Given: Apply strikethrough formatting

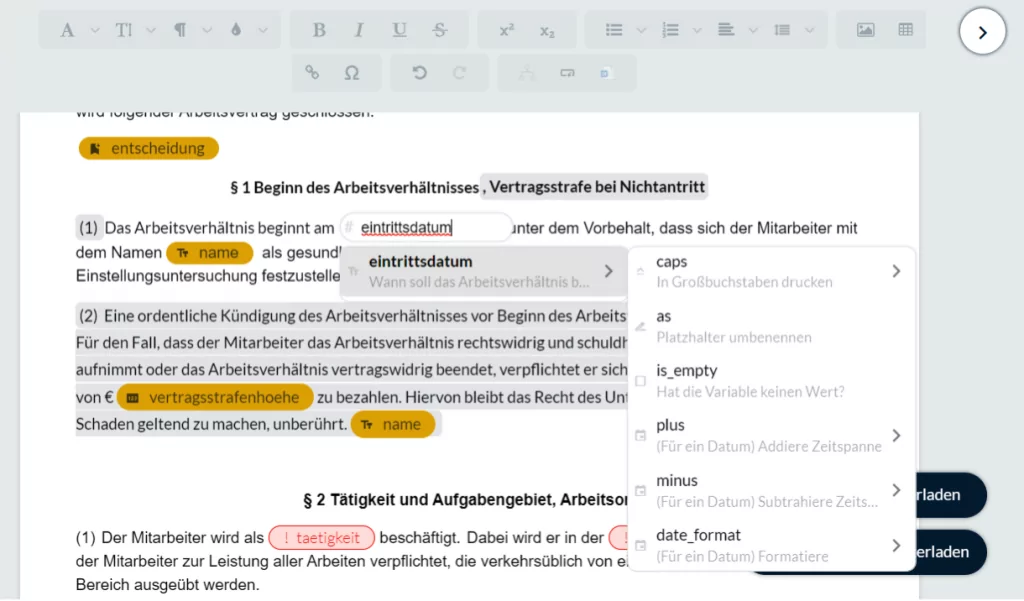Looking at the screenshot, I should tap(440, 30).
